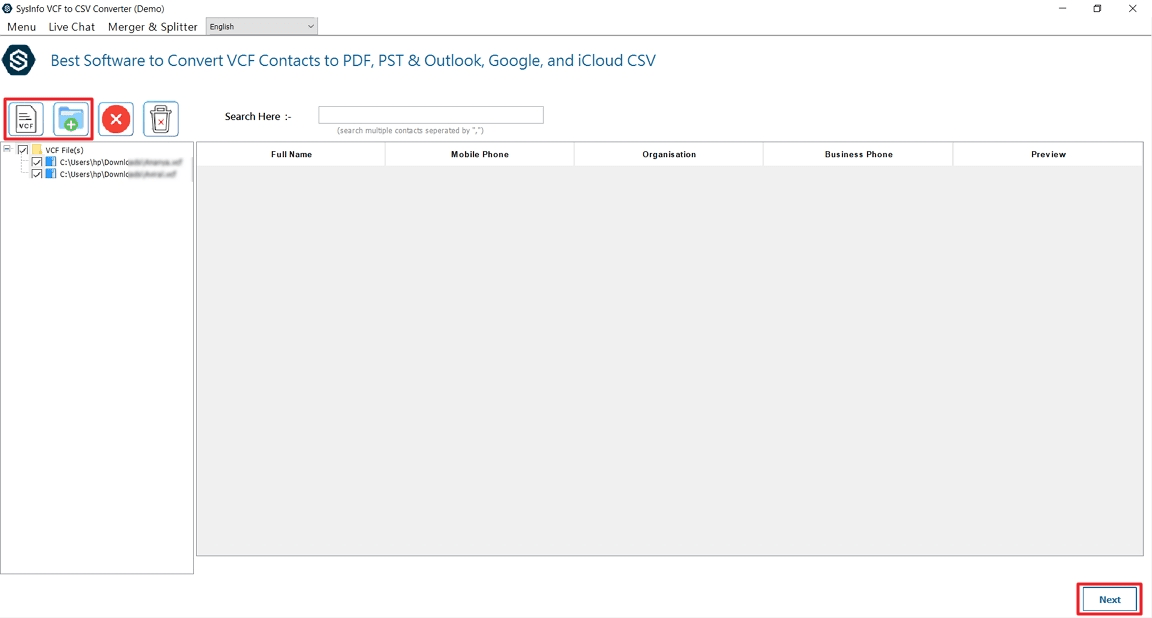Click the Search Here input field
Viewport: 1152px width, 618px height.
pyautogui.click(x=431, y=115)
